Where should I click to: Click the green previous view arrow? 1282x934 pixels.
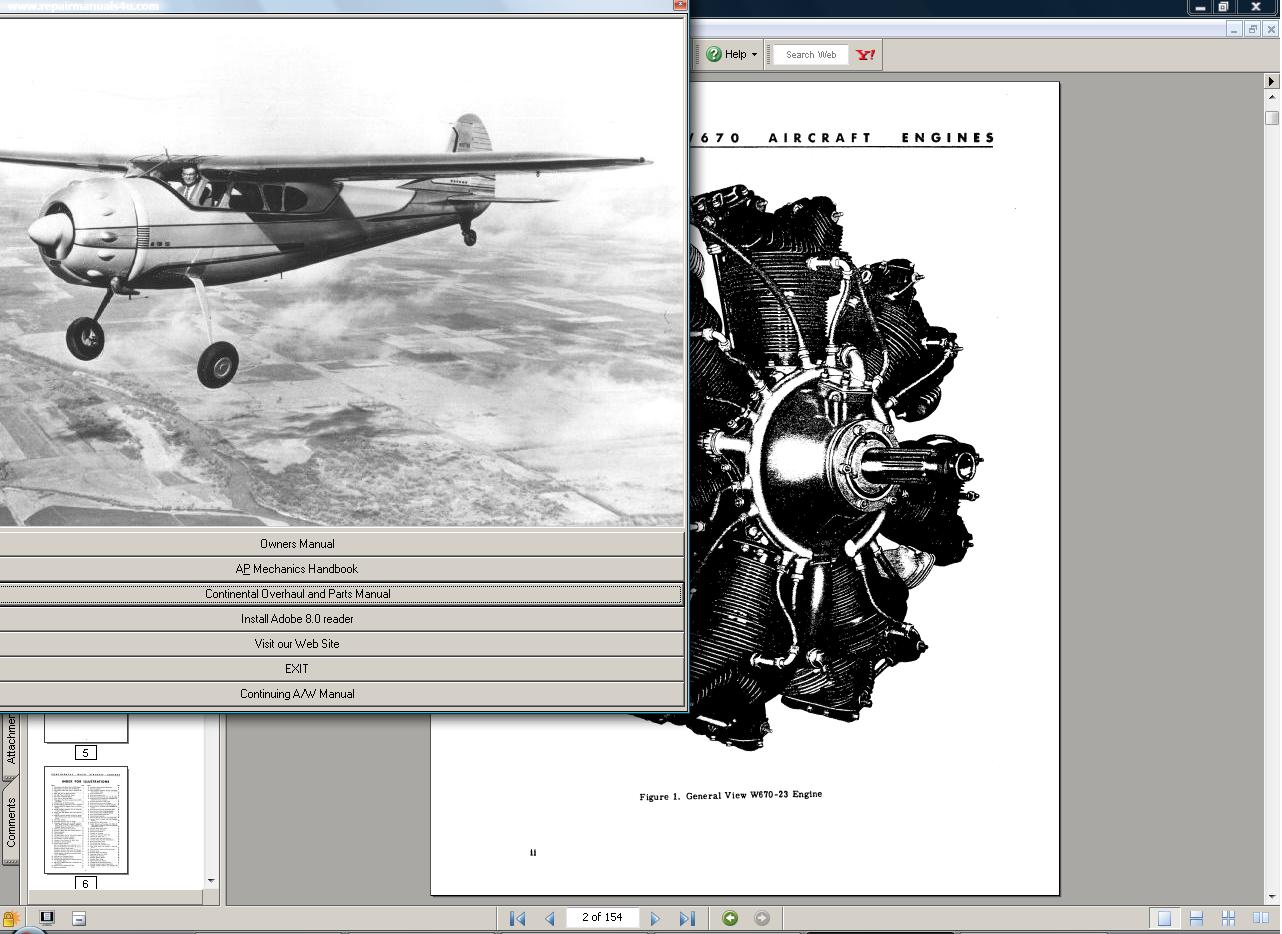tap(730, 917)
